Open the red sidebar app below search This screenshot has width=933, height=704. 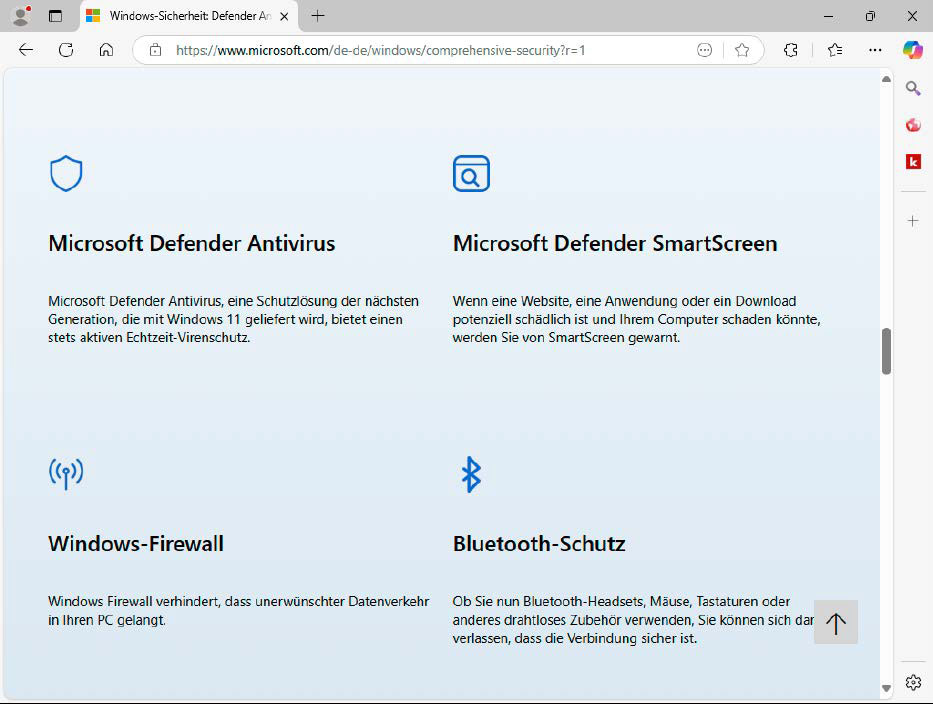pyautogui.click(x=913, y=125)
